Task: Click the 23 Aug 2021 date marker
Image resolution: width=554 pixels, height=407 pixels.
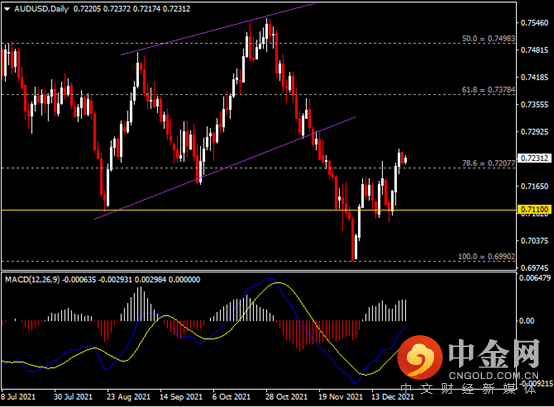Action: pos(128,397)
